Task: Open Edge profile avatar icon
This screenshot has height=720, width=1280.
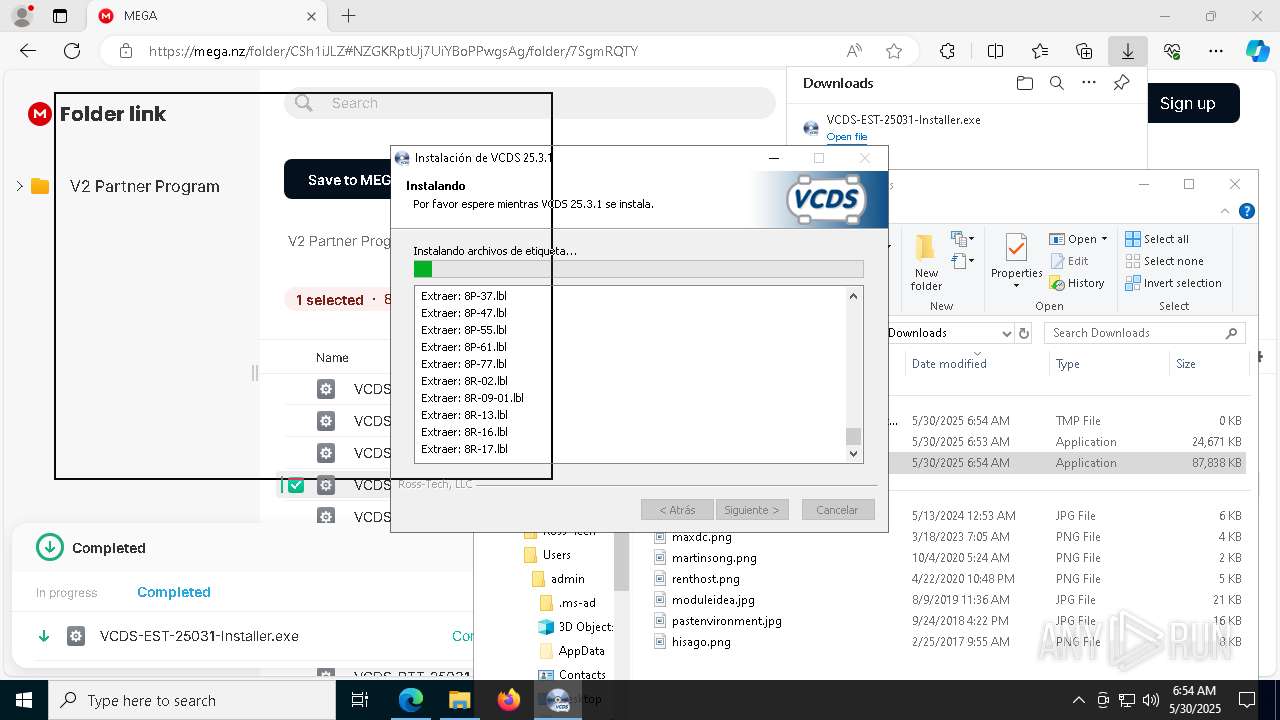Action: [x=21, y=16]
